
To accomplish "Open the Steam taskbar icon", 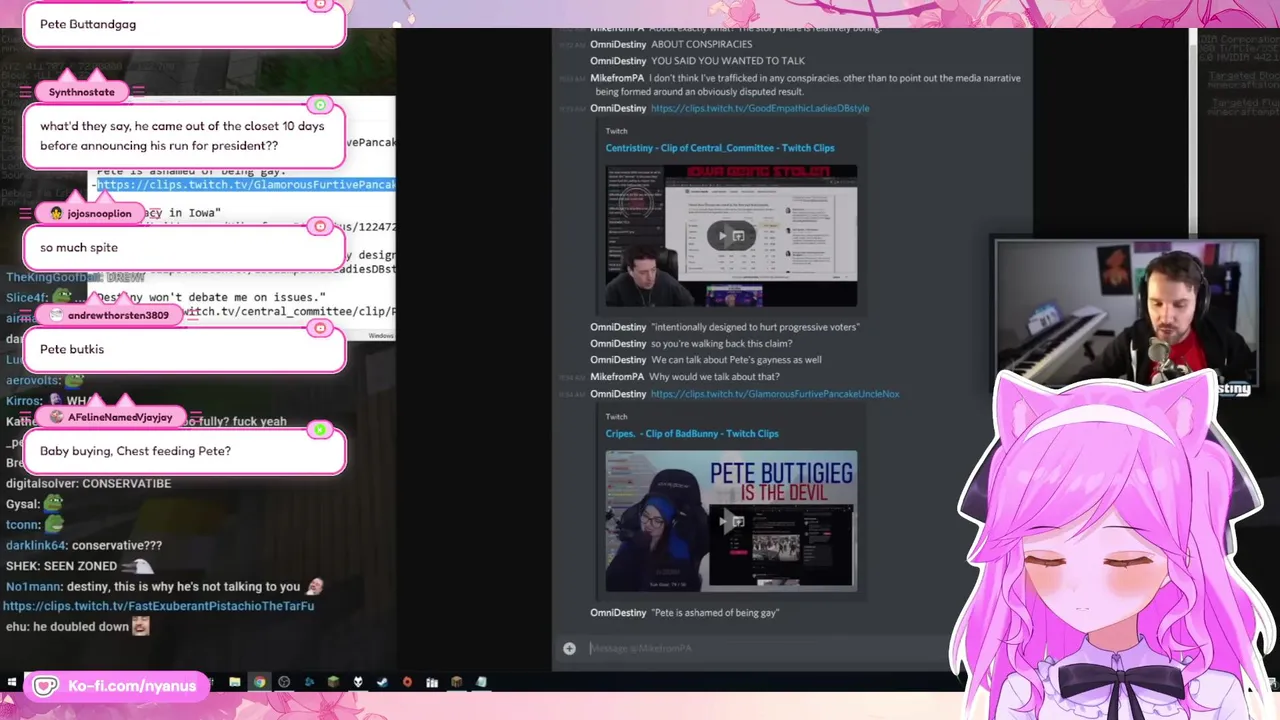I will [382, 682].
